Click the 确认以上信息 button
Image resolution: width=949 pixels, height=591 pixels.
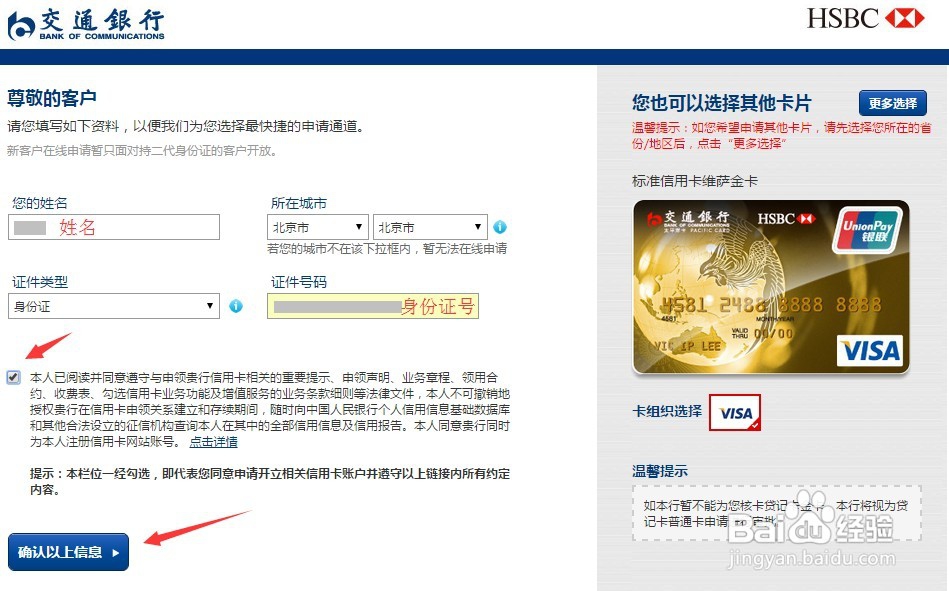pyautogui.click(x=68, y=552)
